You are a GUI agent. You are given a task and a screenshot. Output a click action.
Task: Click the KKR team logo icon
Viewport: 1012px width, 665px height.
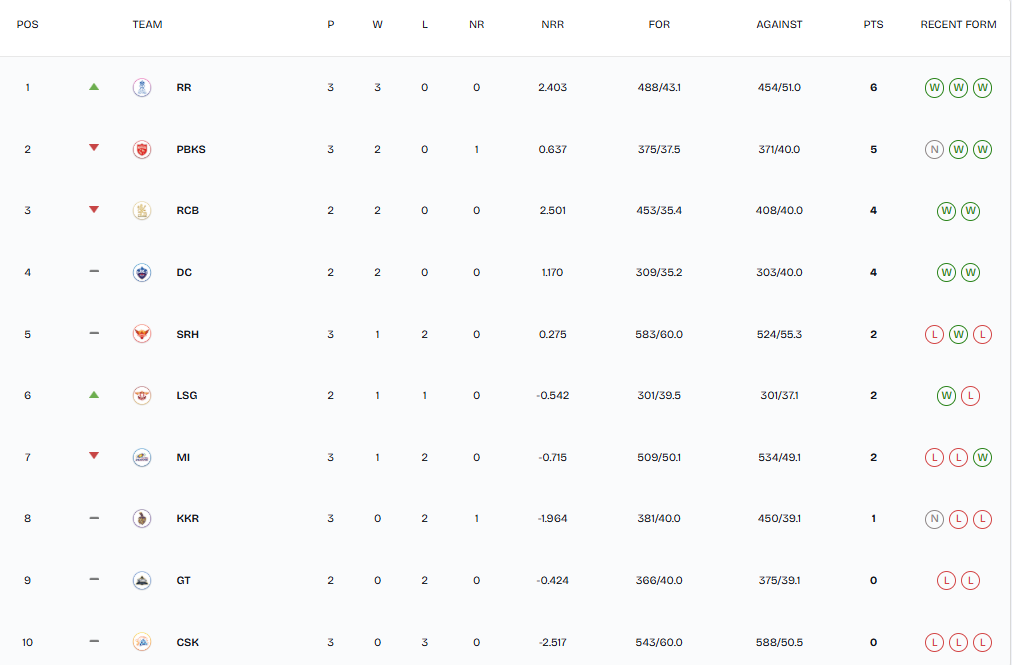(142, 519)
